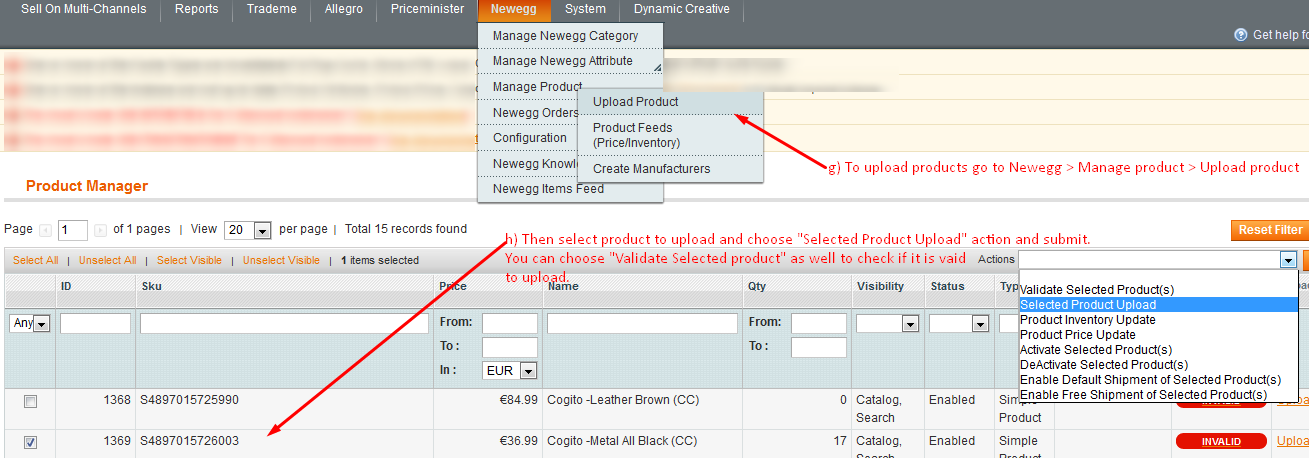Open Sell On Multi-Channels menu

click(83, 9)
